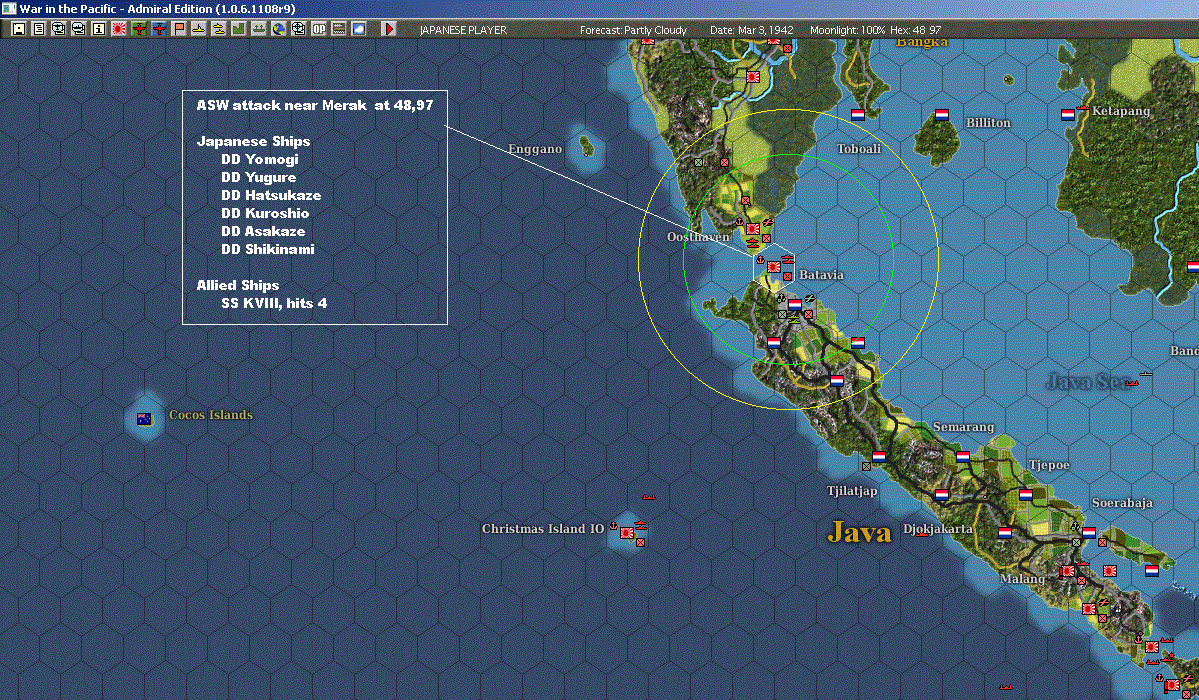
Task: Click the 'DD Kuroshio' entry in report
Action: 265,213
